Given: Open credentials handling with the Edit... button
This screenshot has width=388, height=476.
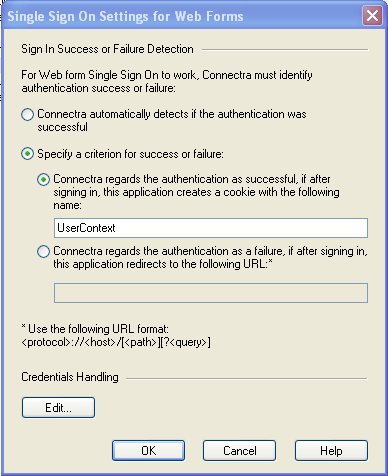Looking at the screenshot, I should tap(58, 407).
